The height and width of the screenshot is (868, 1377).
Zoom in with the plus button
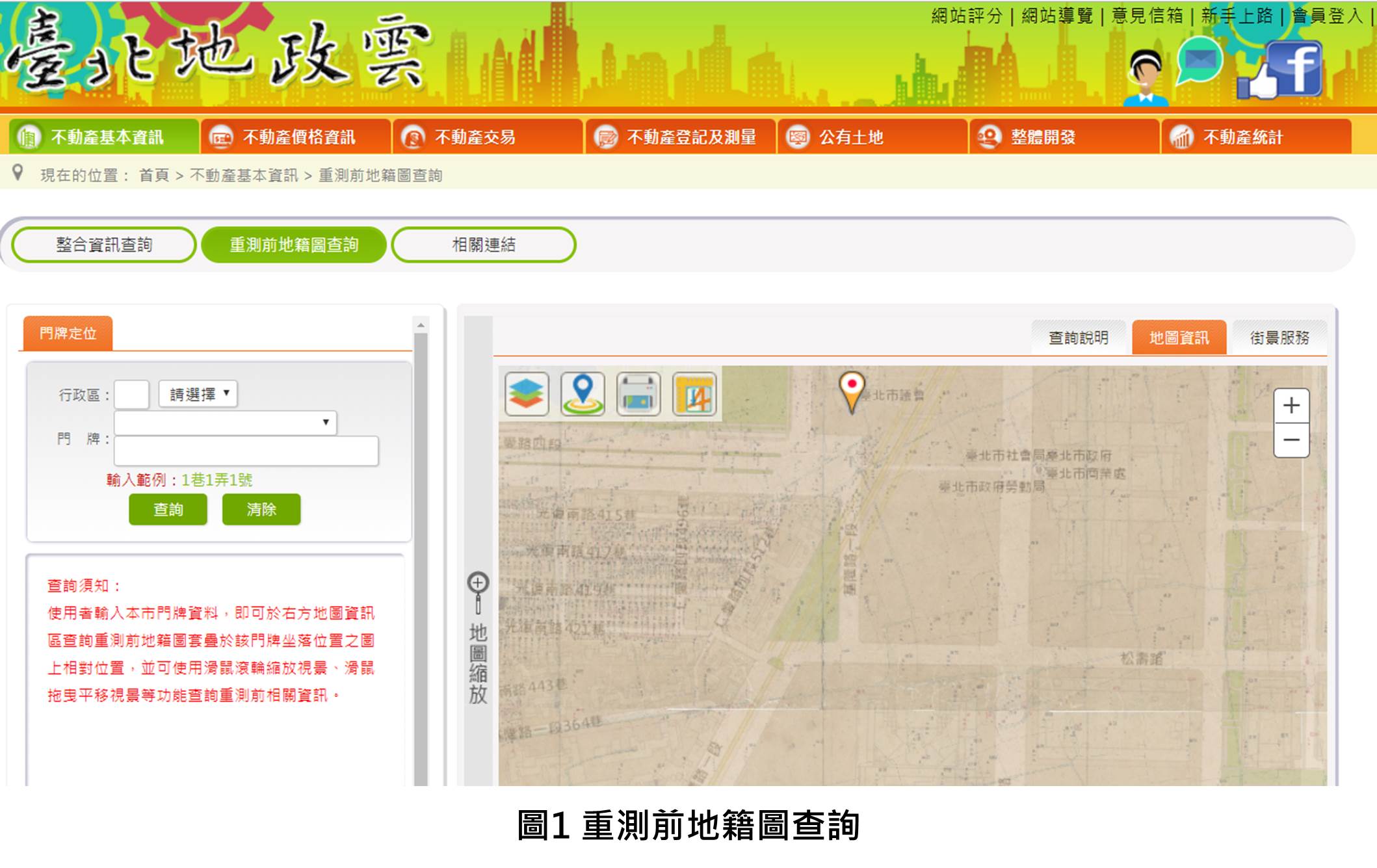(x=1291, y=406)
